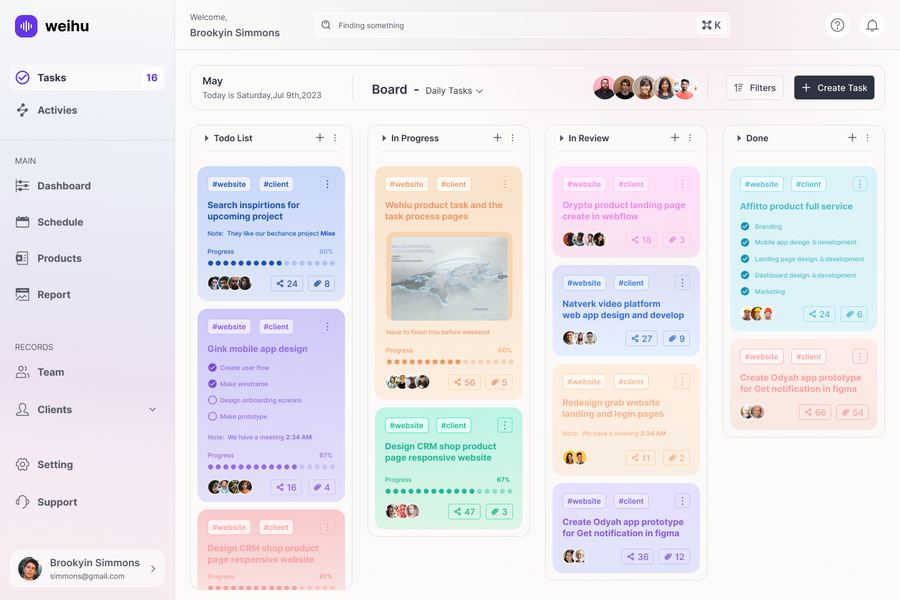The height and width of the screenshot is (600, 900).
Task: Open options on Gink mobile app card
Action: click(327, 327)
